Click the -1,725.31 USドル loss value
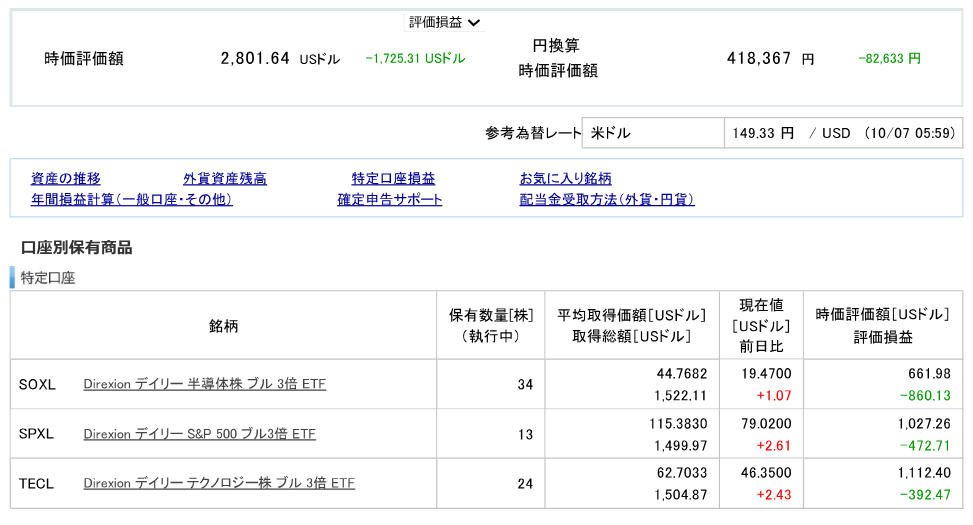Viewport: 973px width, 525px height. (415, 58)
